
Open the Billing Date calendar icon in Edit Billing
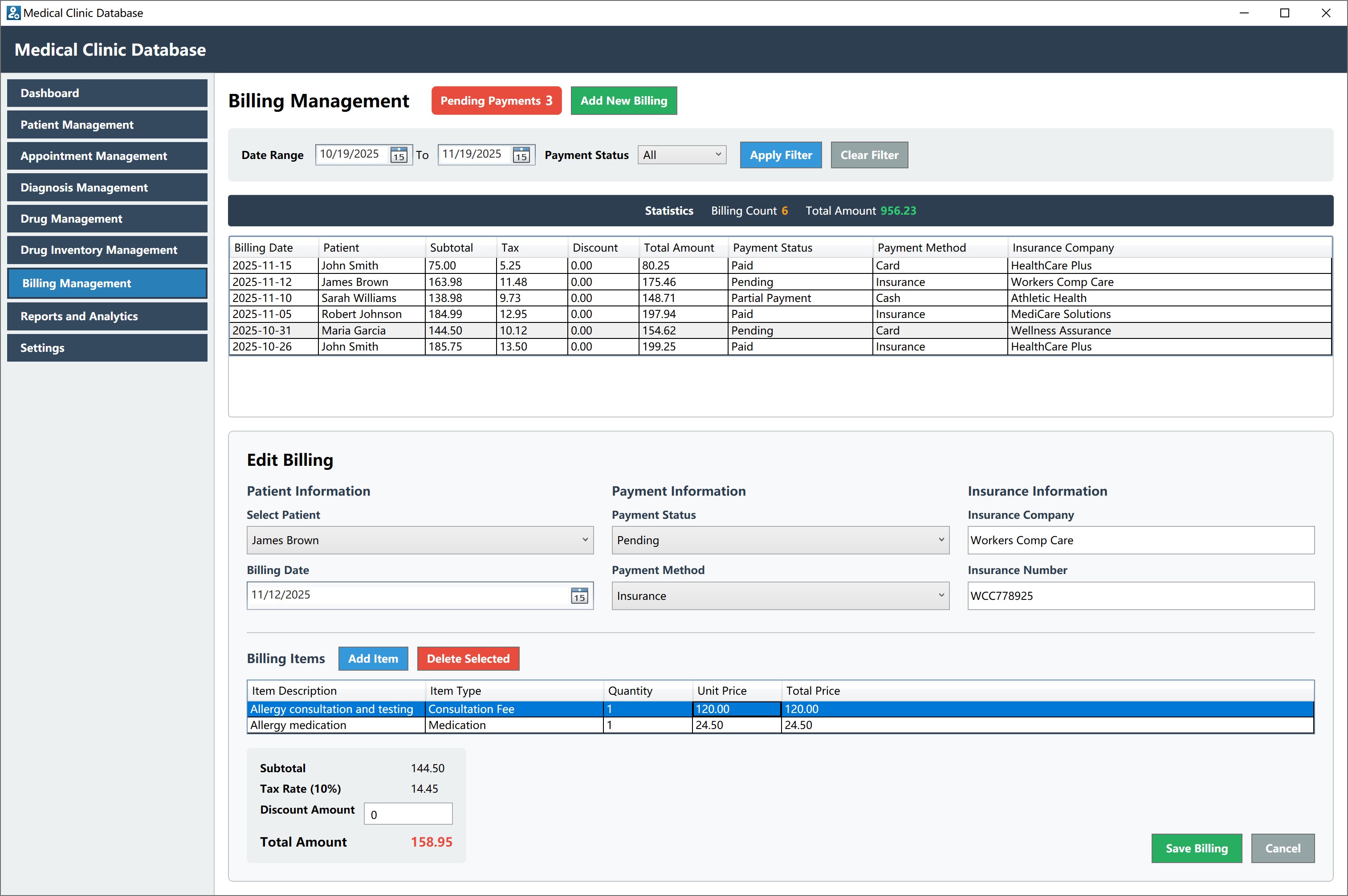point(579,596)
